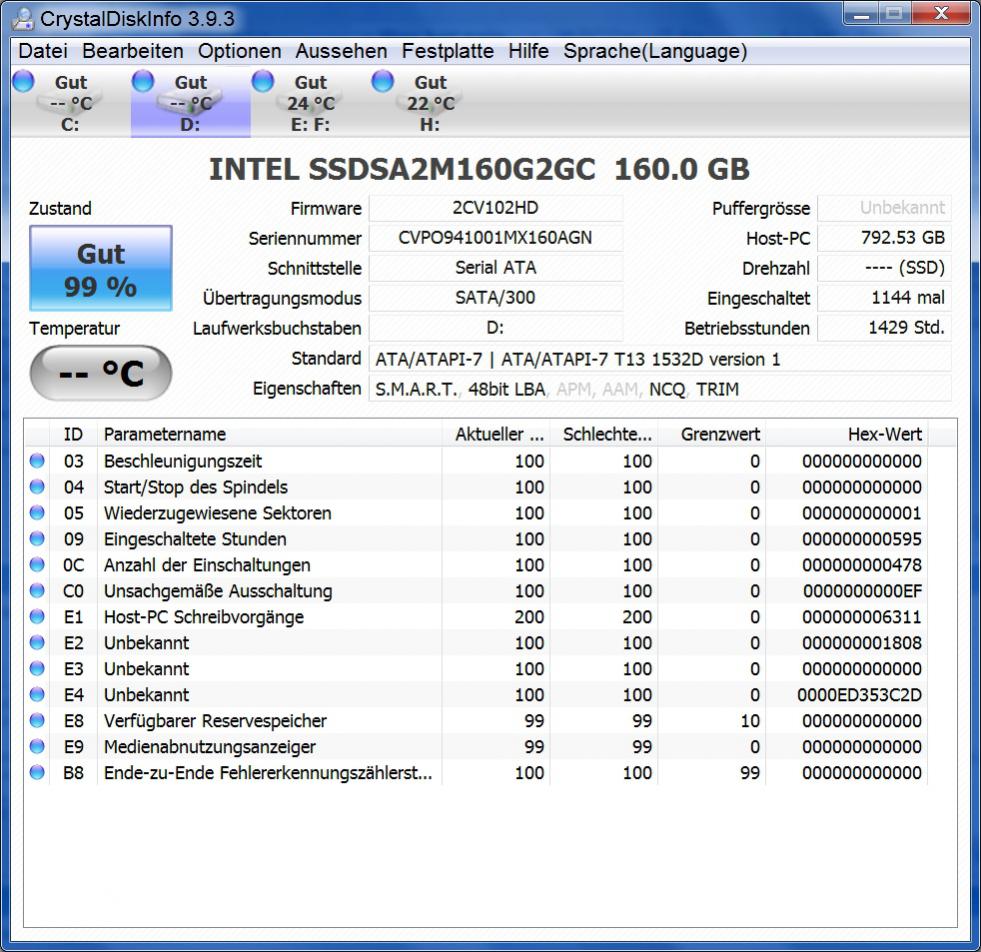Click status icon for Beschleunigungszeit row
The width and height of the screenshot is (981, 952).
click(38, 461)
